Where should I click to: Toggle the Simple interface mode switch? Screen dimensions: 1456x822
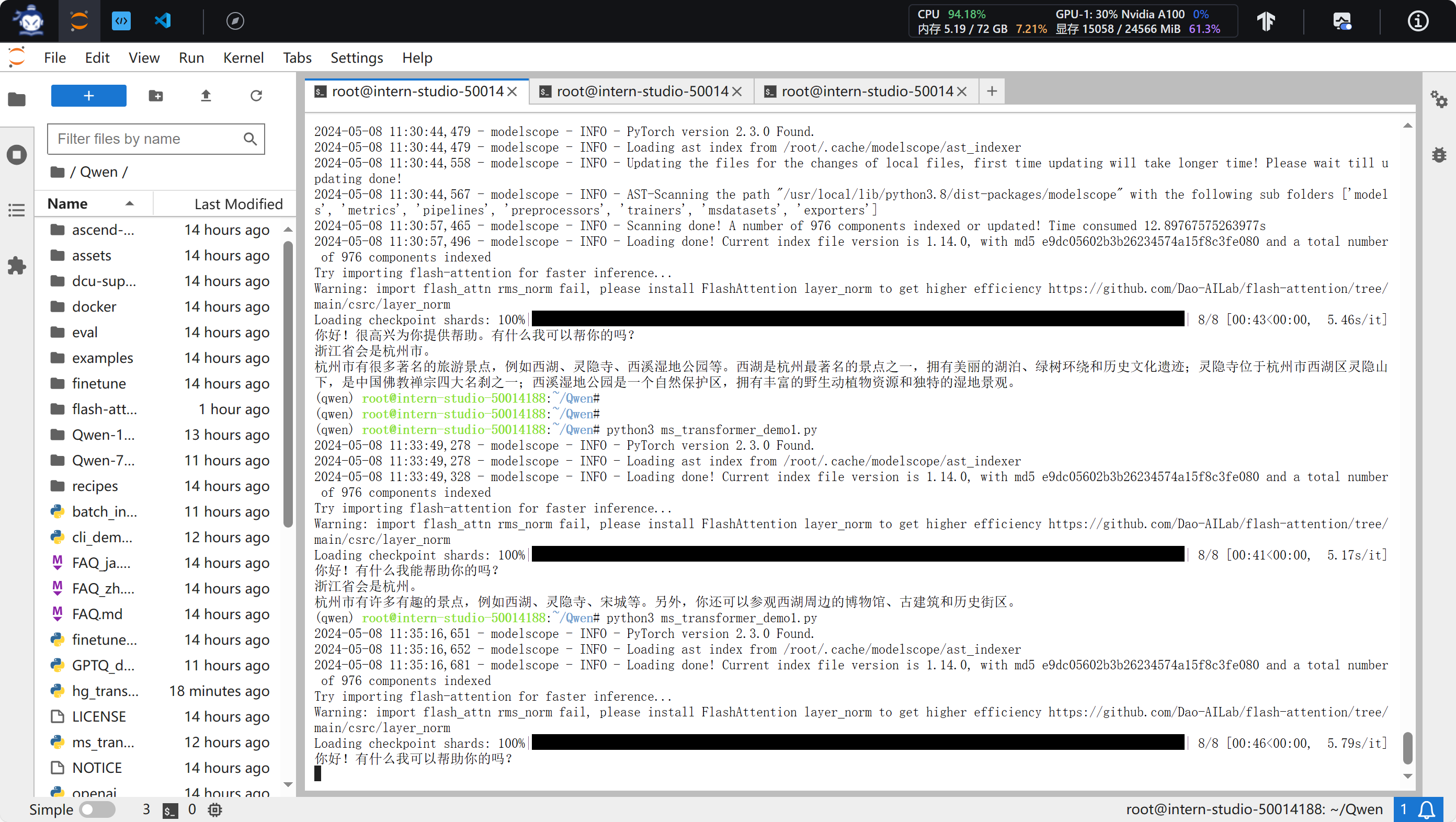coord(97,809)
